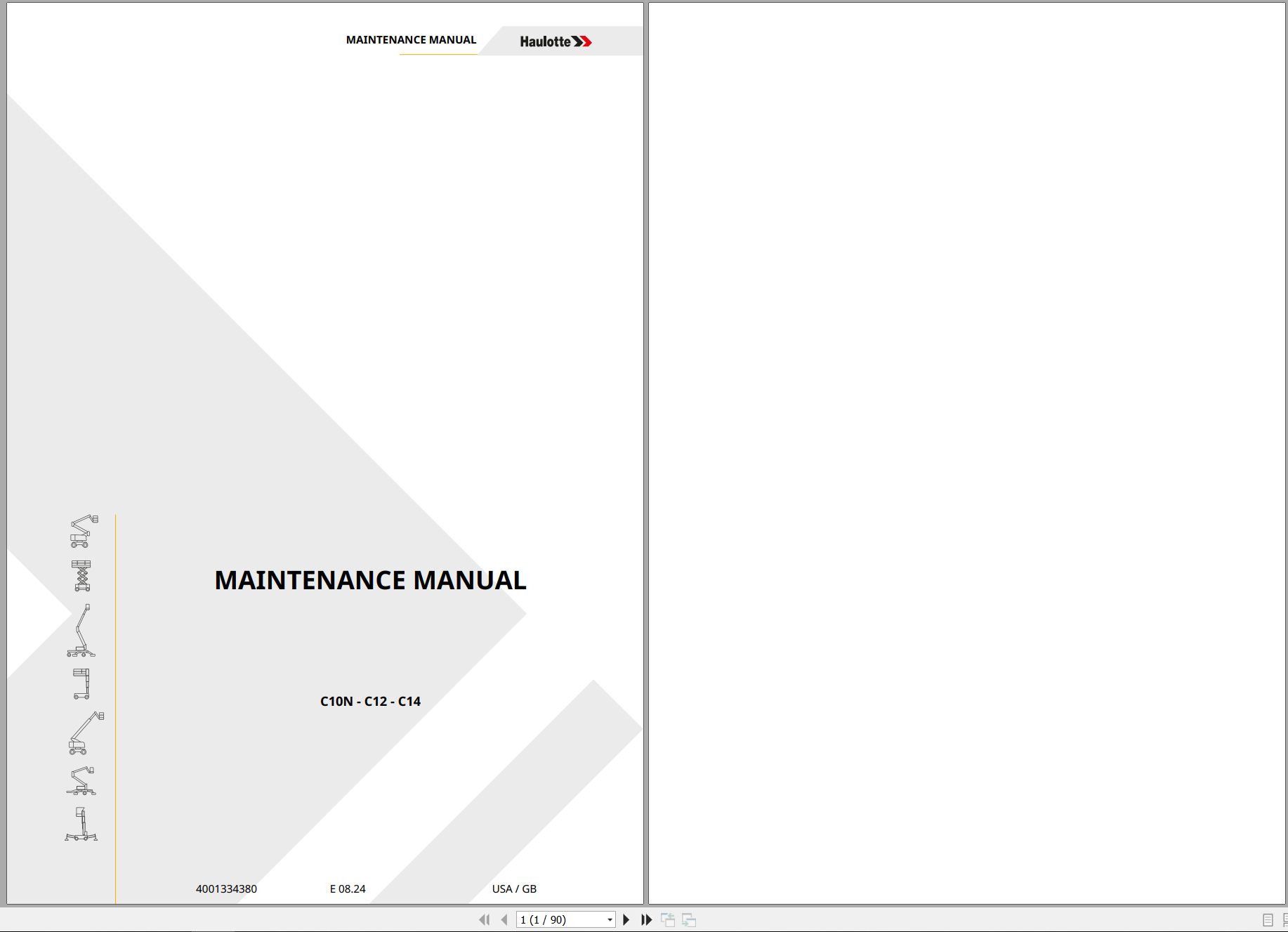Click the USA / GB language text
This screenshot has width=1288, height=932.
pos(514,888)
